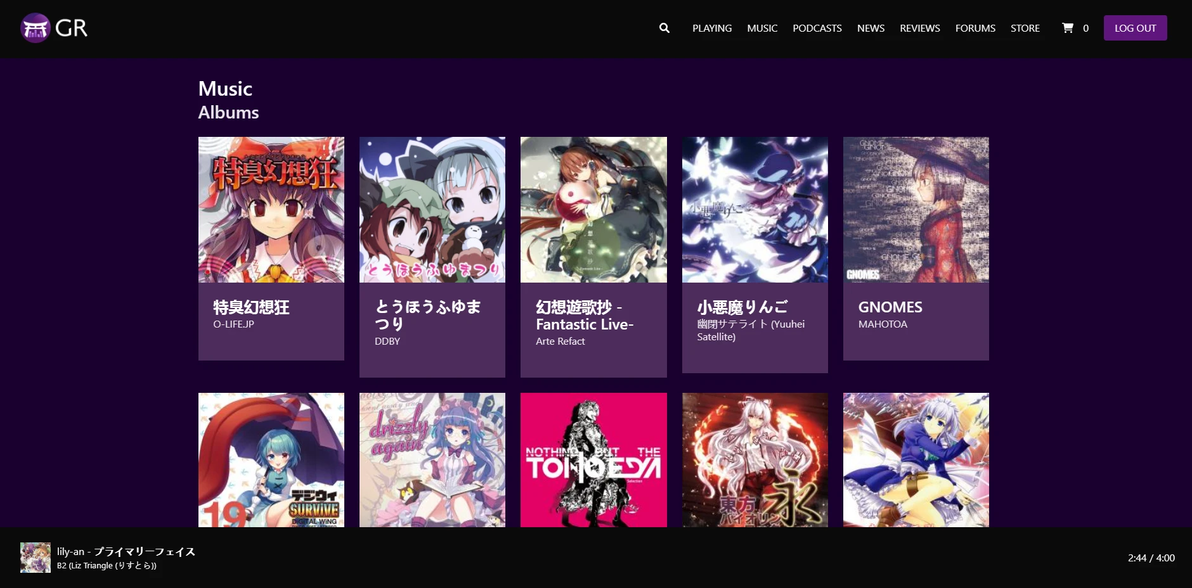This screenshot has width=1192, height=588.
Task: Click the B2 (Liz Triangle) album text
Action: [106, 566]
